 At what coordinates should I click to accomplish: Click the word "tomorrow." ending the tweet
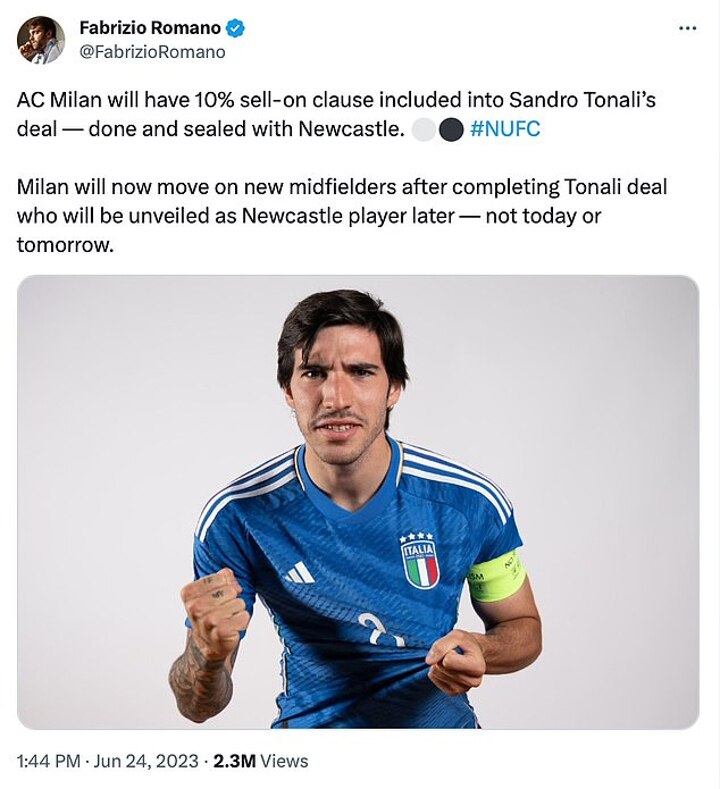click(65, 245)
